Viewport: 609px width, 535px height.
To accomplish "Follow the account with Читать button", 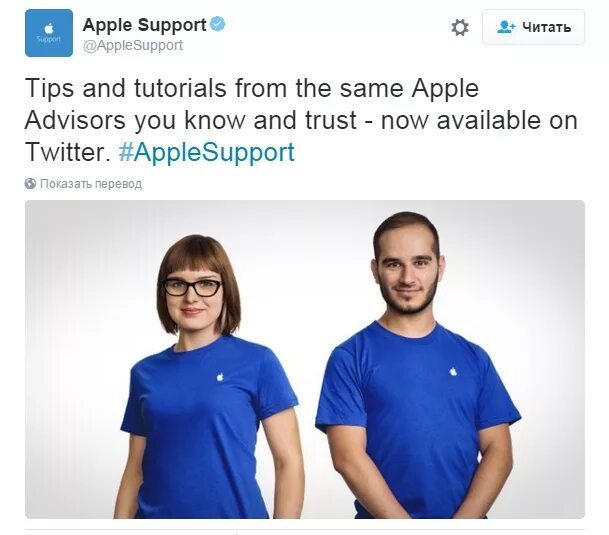I will click(533, 27).
